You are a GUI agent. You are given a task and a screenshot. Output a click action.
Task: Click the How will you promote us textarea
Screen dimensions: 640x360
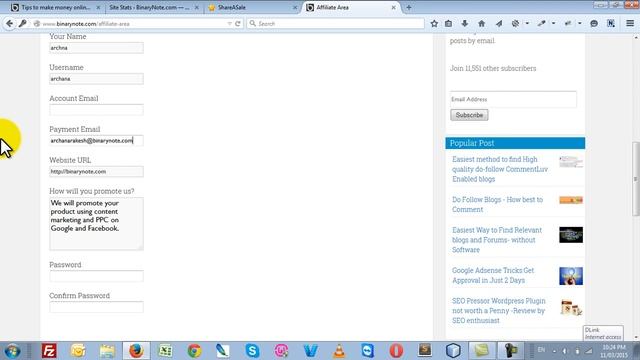click(x=96, y=224)
